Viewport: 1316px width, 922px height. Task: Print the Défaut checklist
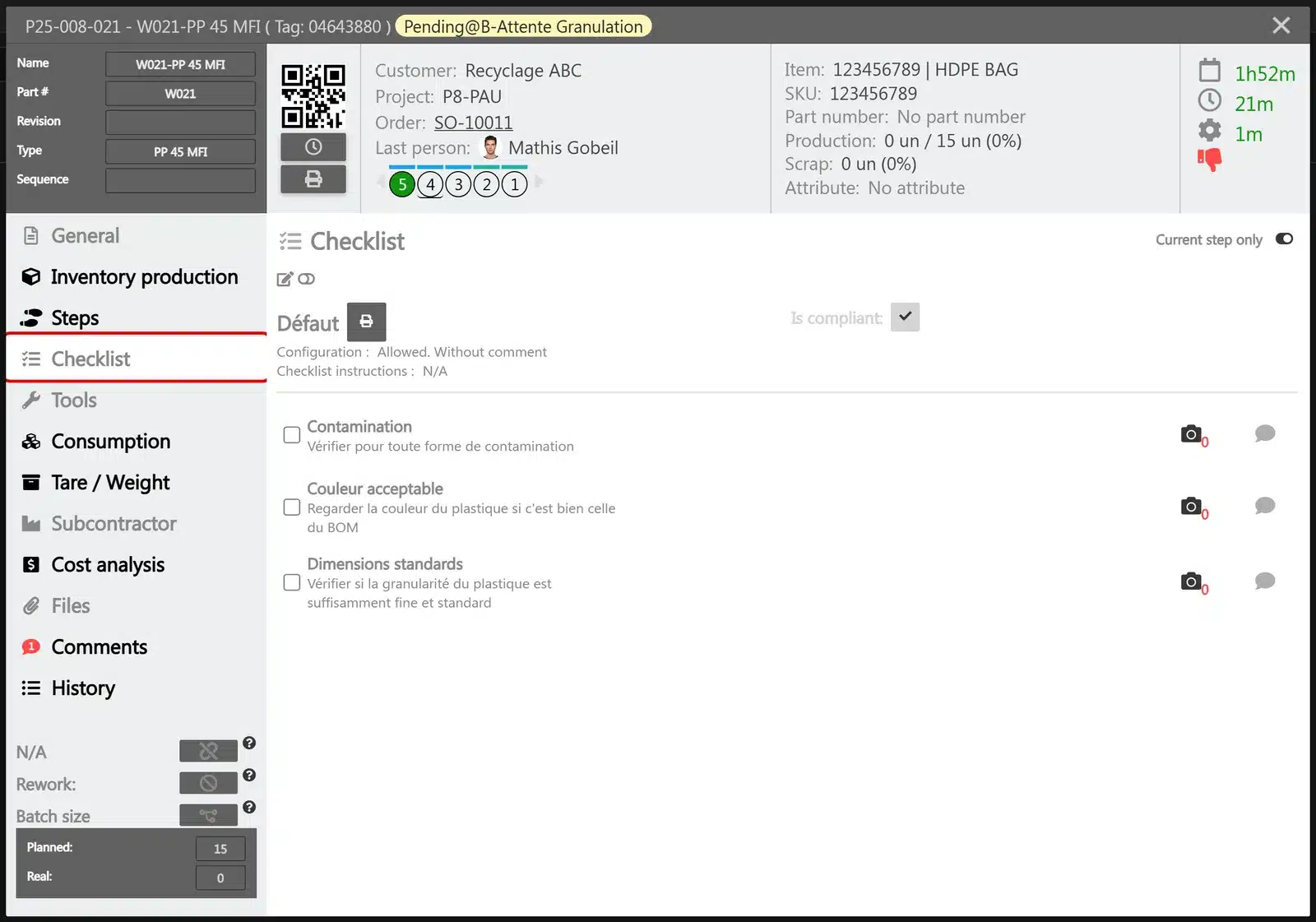tap(366, 322)
